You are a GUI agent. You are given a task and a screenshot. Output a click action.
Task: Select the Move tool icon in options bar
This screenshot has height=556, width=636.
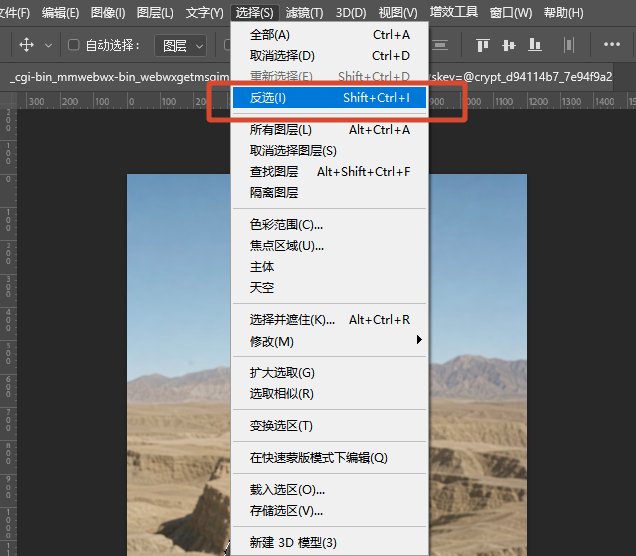click(x=26, y=45)
